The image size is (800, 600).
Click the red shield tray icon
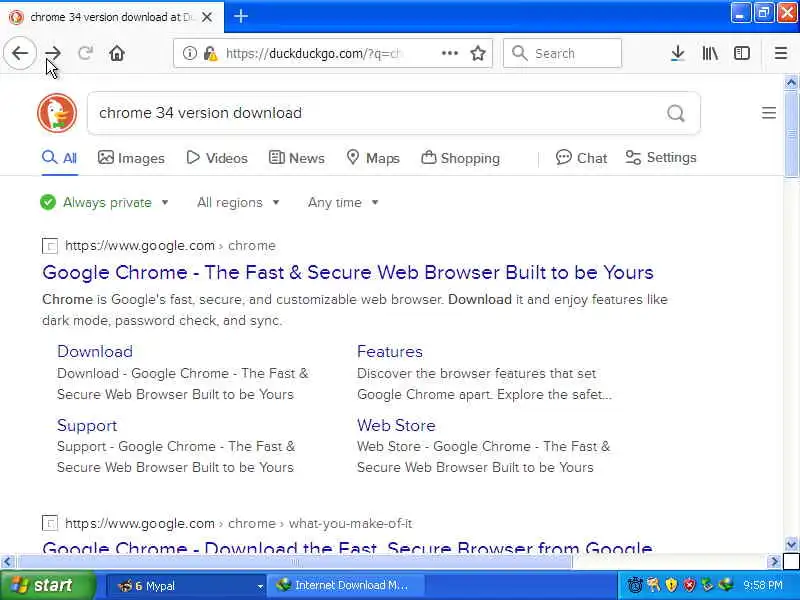689,585
